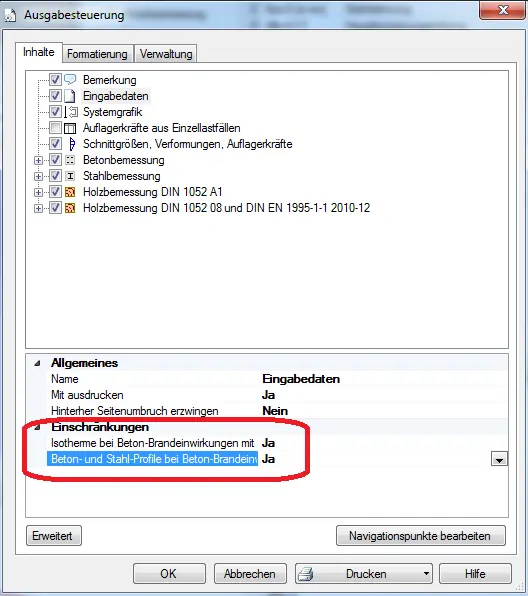
Task: Click the Betonbemessung dotted icon
Action: click(x=70, y=160)
